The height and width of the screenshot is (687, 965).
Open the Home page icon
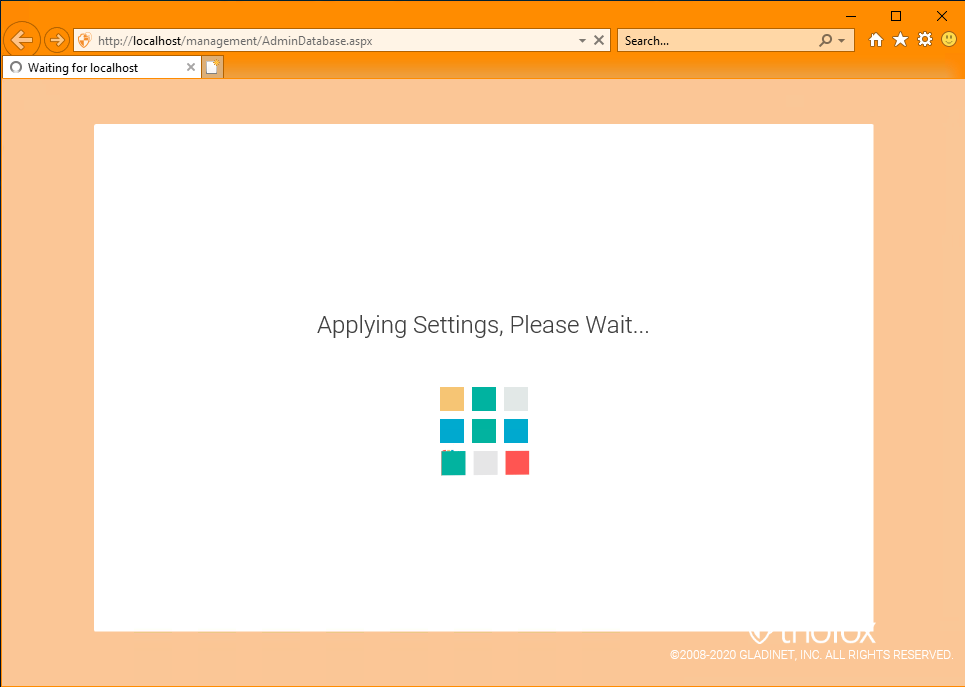coord(875,40)
